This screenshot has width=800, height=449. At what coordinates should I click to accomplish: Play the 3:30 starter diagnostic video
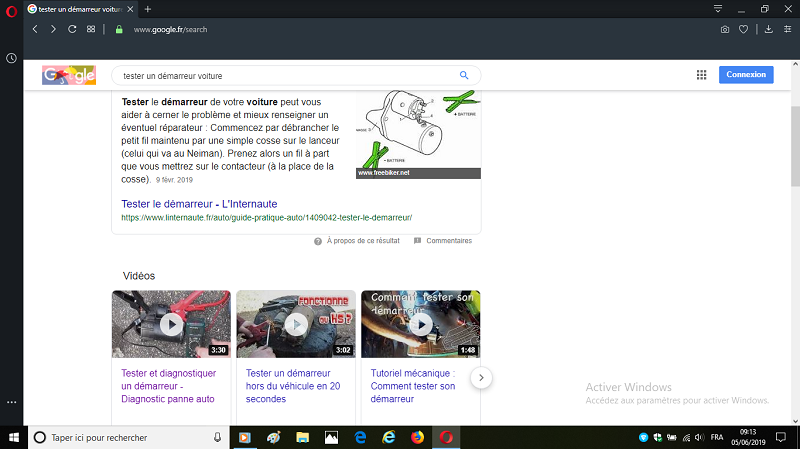coord(171,324)
